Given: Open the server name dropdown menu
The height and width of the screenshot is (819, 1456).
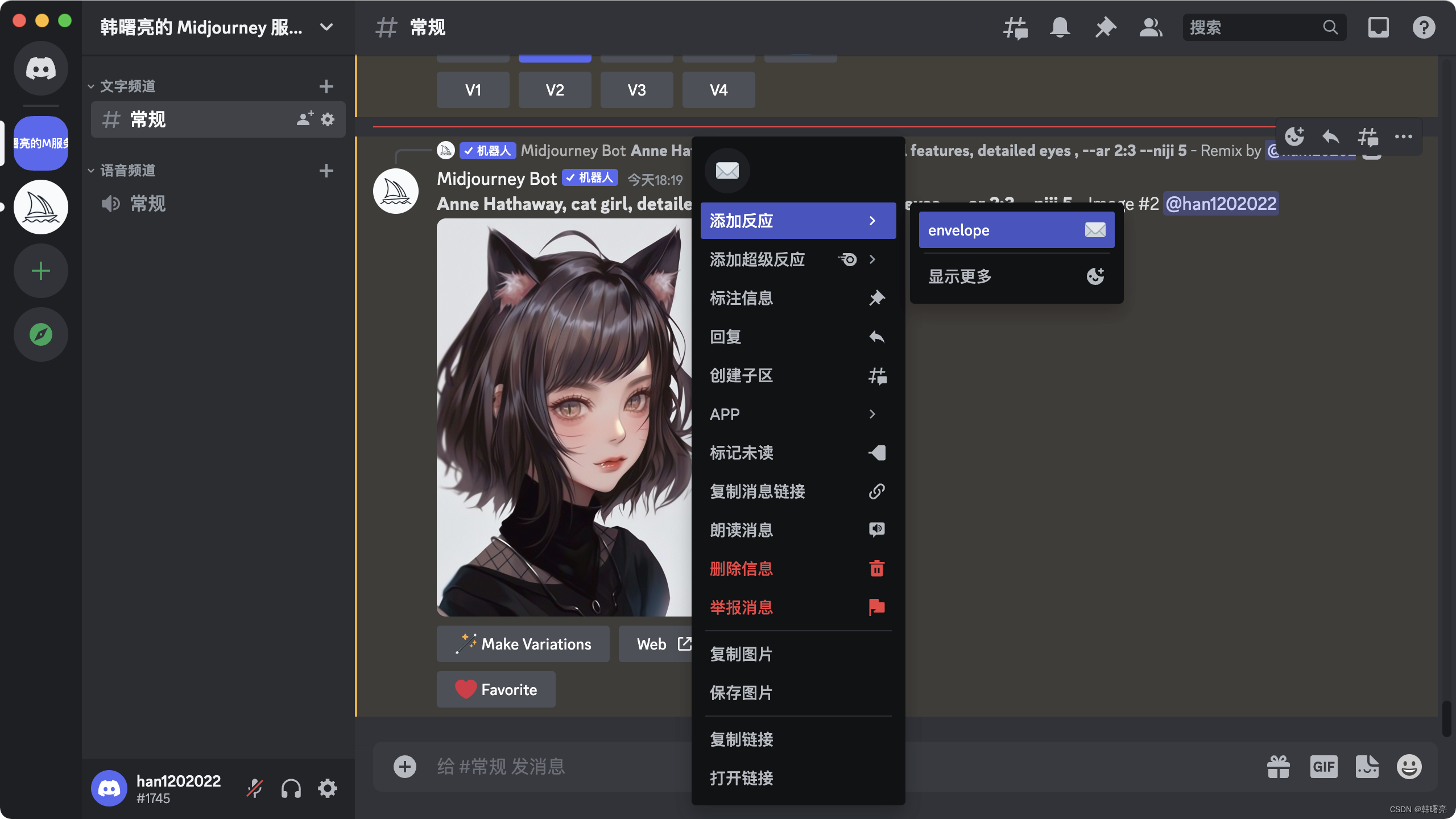Looking at the screenshot, I should 326,27.
